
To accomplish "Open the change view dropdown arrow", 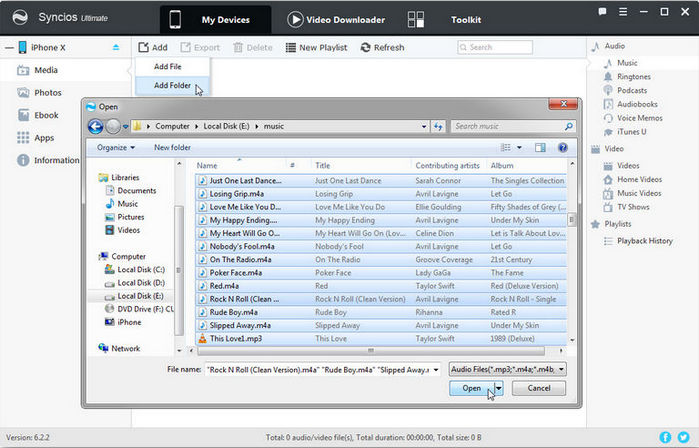I will 519,148.
